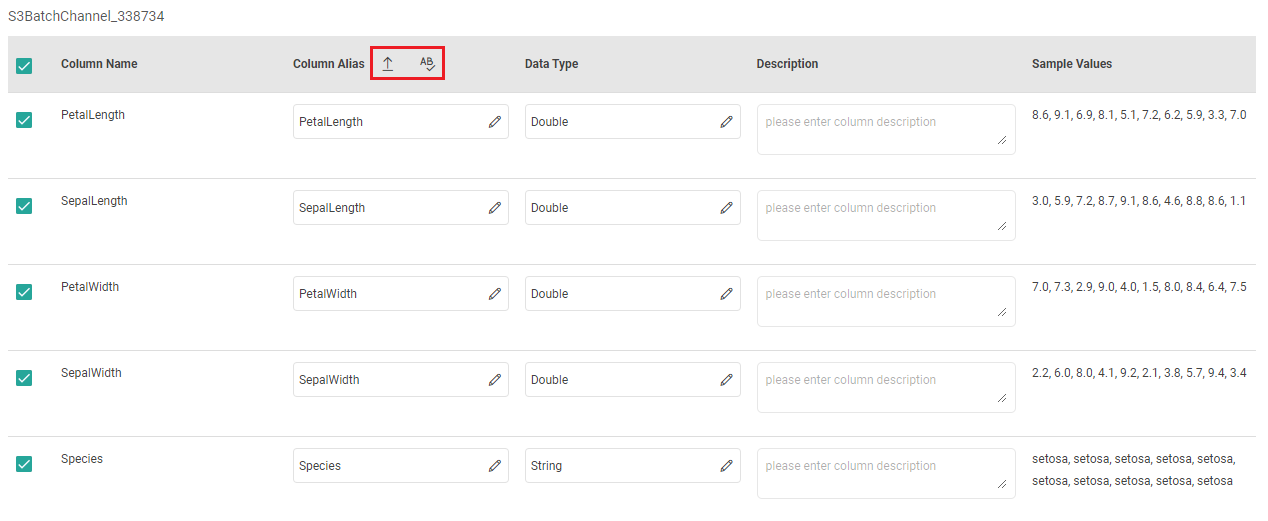The height and width of the screenshot is (521, 1268).
Task: Deselect the SepalWidth row checkbox
Action: pyautogui.click(x=24, y=378)
